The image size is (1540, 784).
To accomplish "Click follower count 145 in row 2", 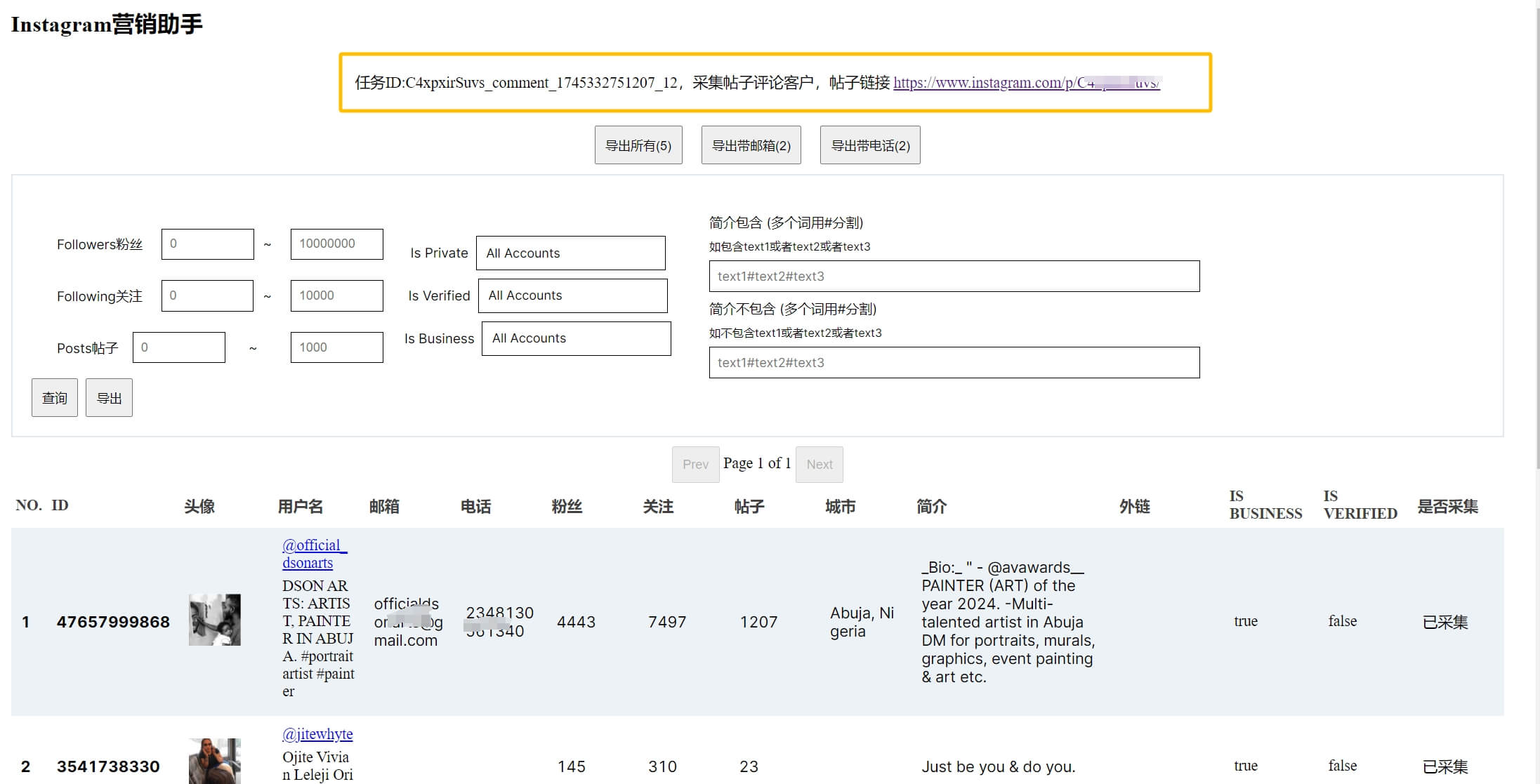I will (571, 766).
